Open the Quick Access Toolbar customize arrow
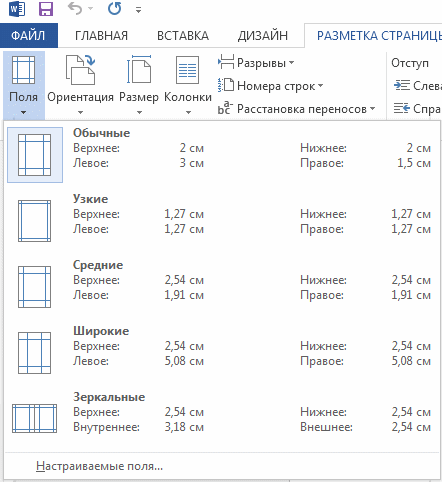This screenshot has height=482, width=442. coord(139,10)
